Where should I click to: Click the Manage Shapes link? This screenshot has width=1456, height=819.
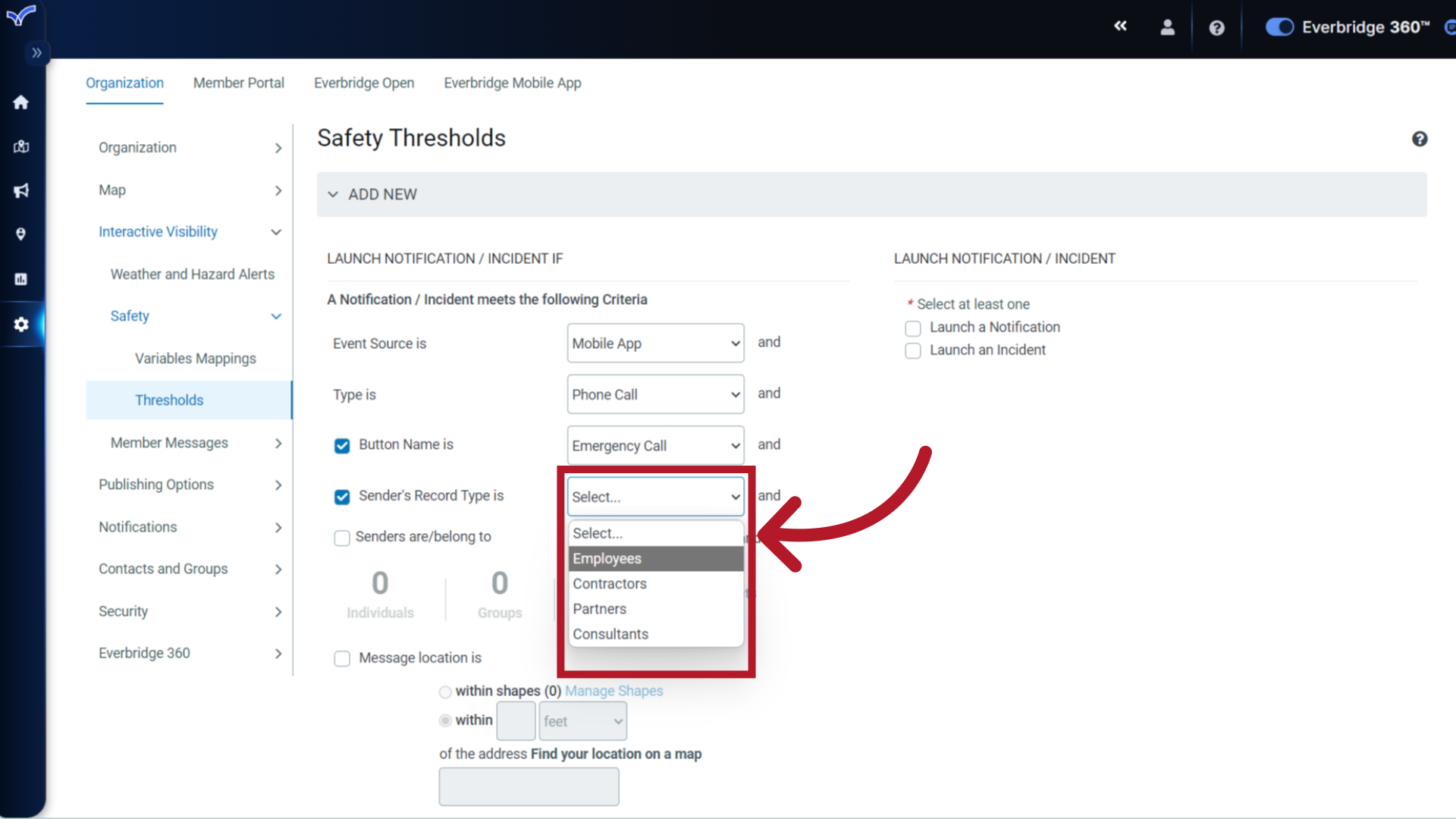(x=613, y=691)
